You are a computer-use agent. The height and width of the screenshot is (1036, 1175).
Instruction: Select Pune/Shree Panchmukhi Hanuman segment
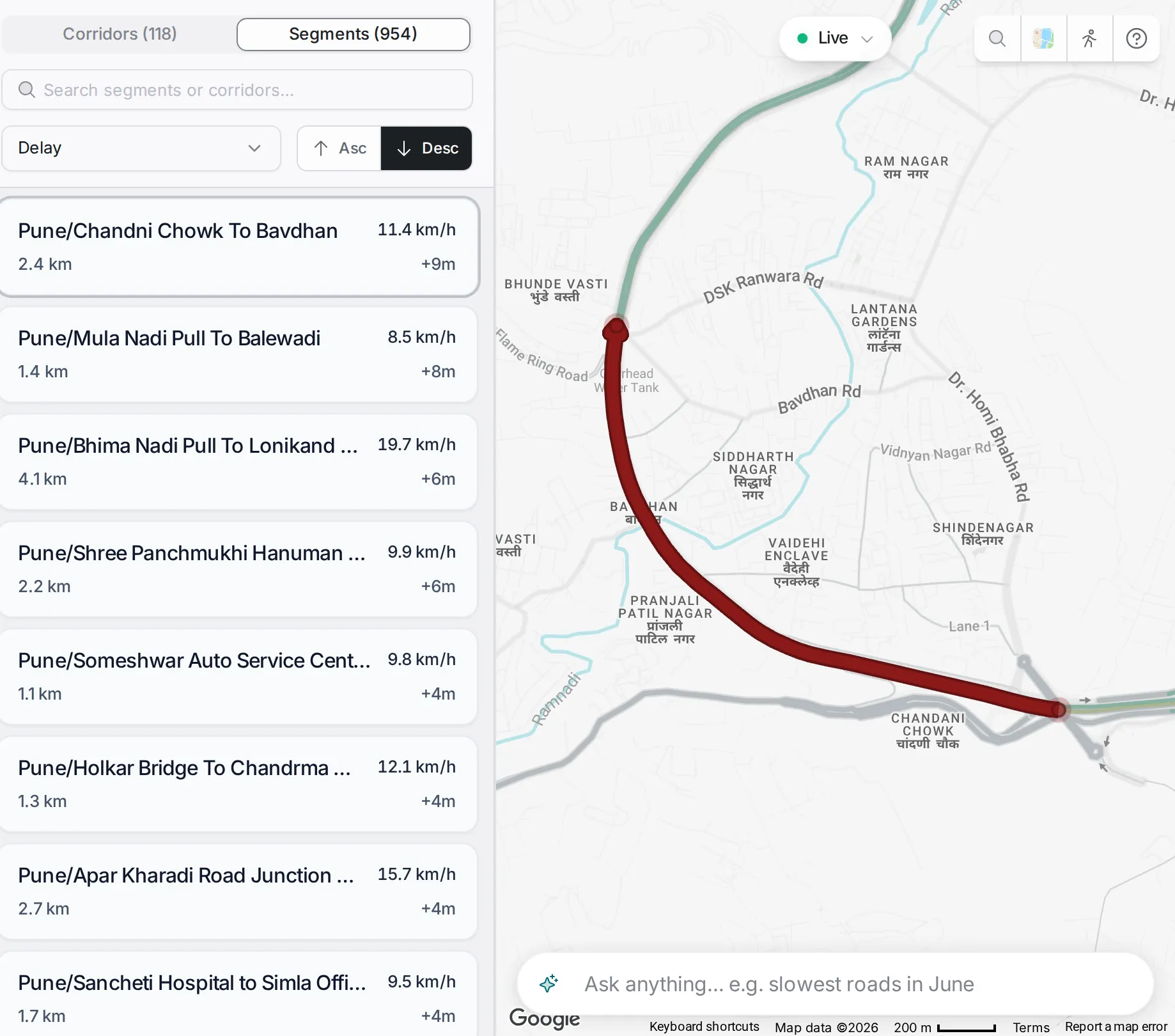point(238,569)
